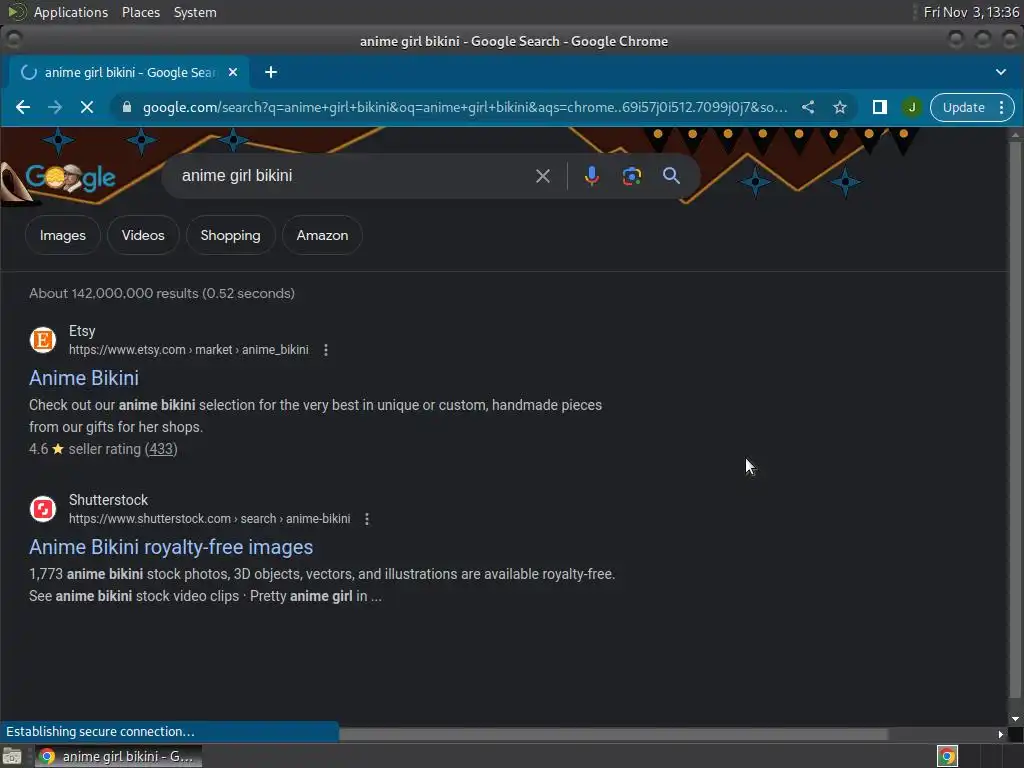
Task: Click horizontal scrollbar right arrow
Action: [x=1000, y=735]
